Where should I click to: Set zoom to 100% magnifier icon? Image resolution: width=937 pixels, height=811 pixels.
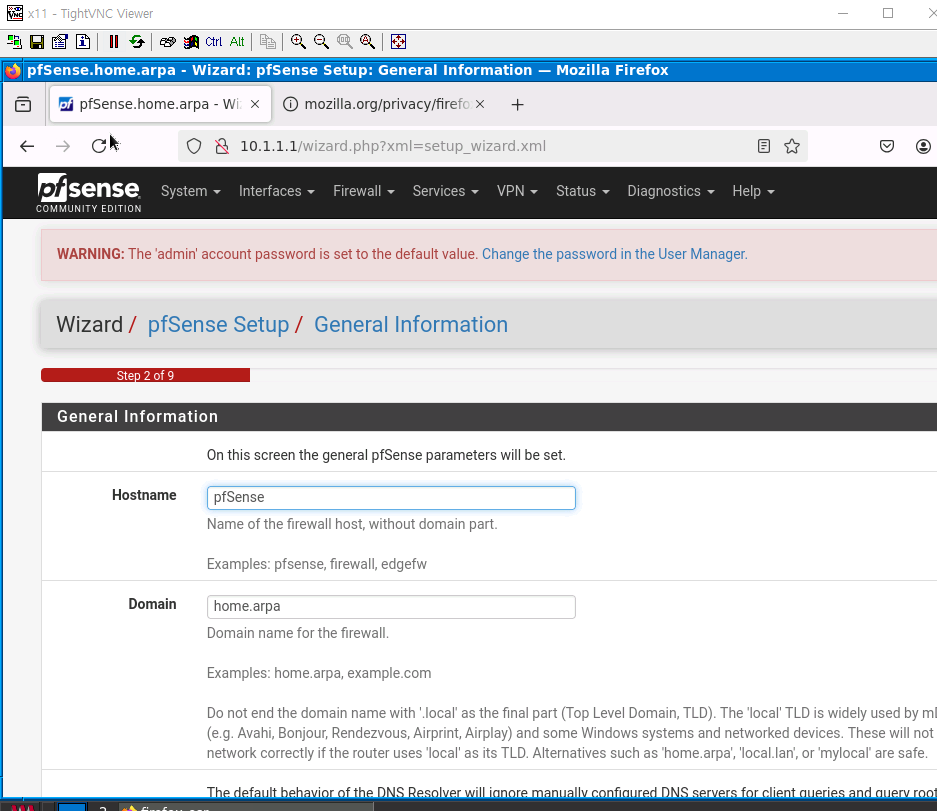(345, 42)
